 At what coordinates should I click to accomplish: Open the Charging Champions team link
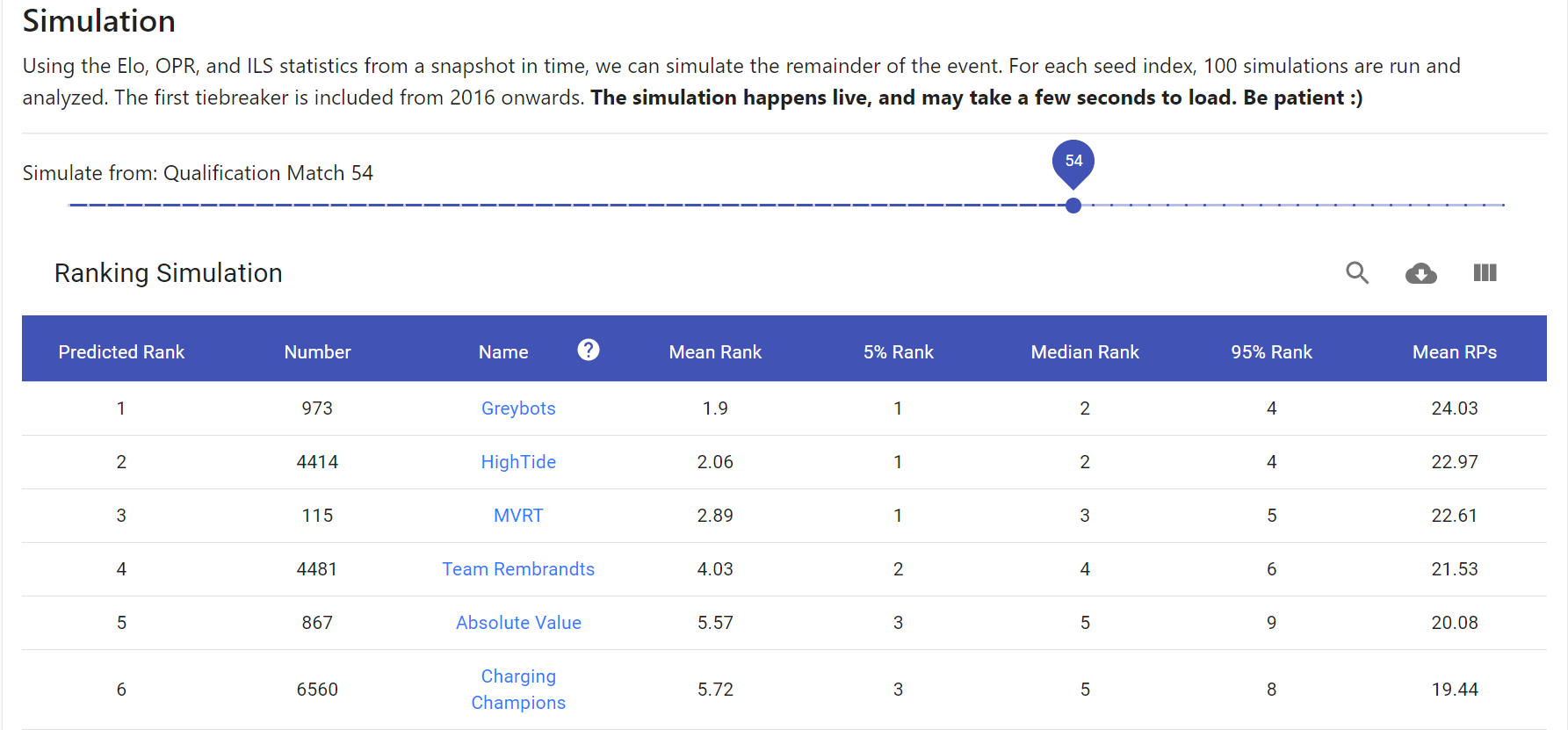pyautogui.click(x=518, y=690)
